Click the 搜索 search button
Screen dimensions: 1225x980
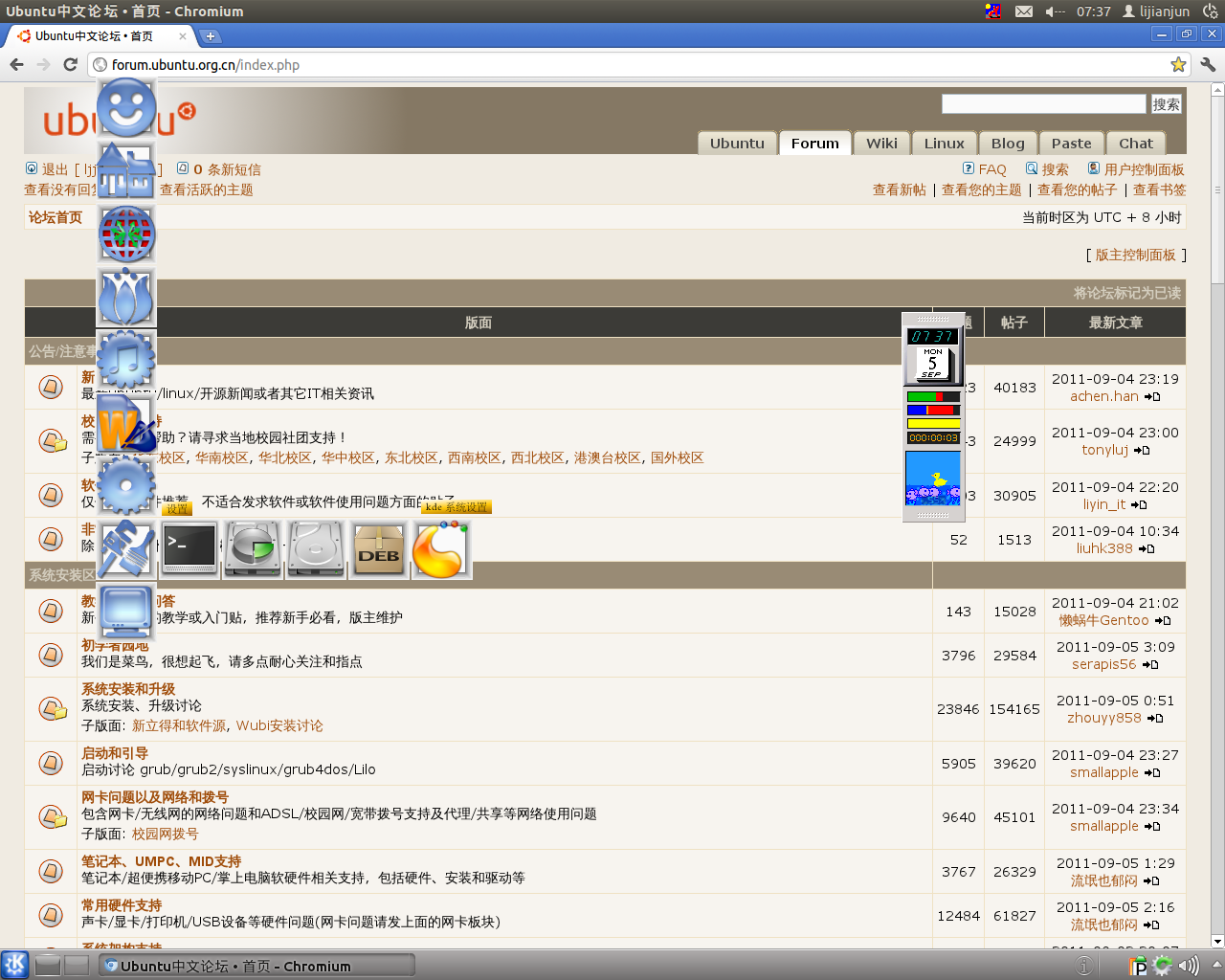click(1166, 104)
